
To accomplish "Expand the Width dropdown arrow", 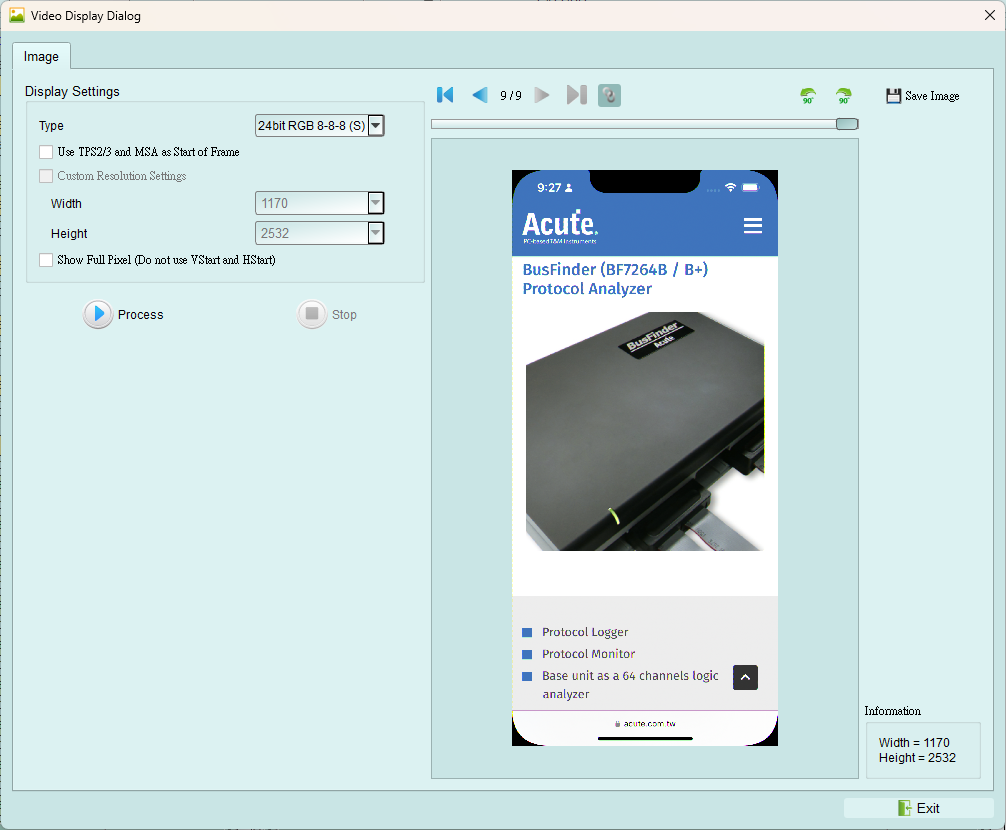I will [x=376, y=203].
